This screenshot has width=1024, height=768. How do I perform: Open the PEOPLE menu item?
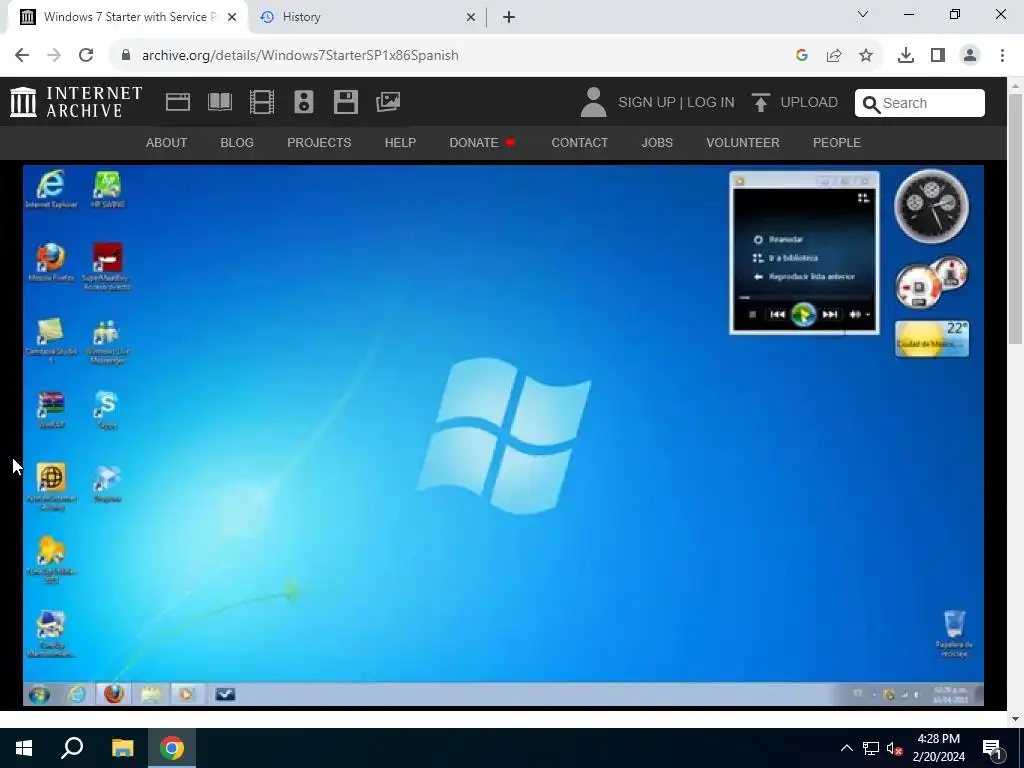[837, 142]
